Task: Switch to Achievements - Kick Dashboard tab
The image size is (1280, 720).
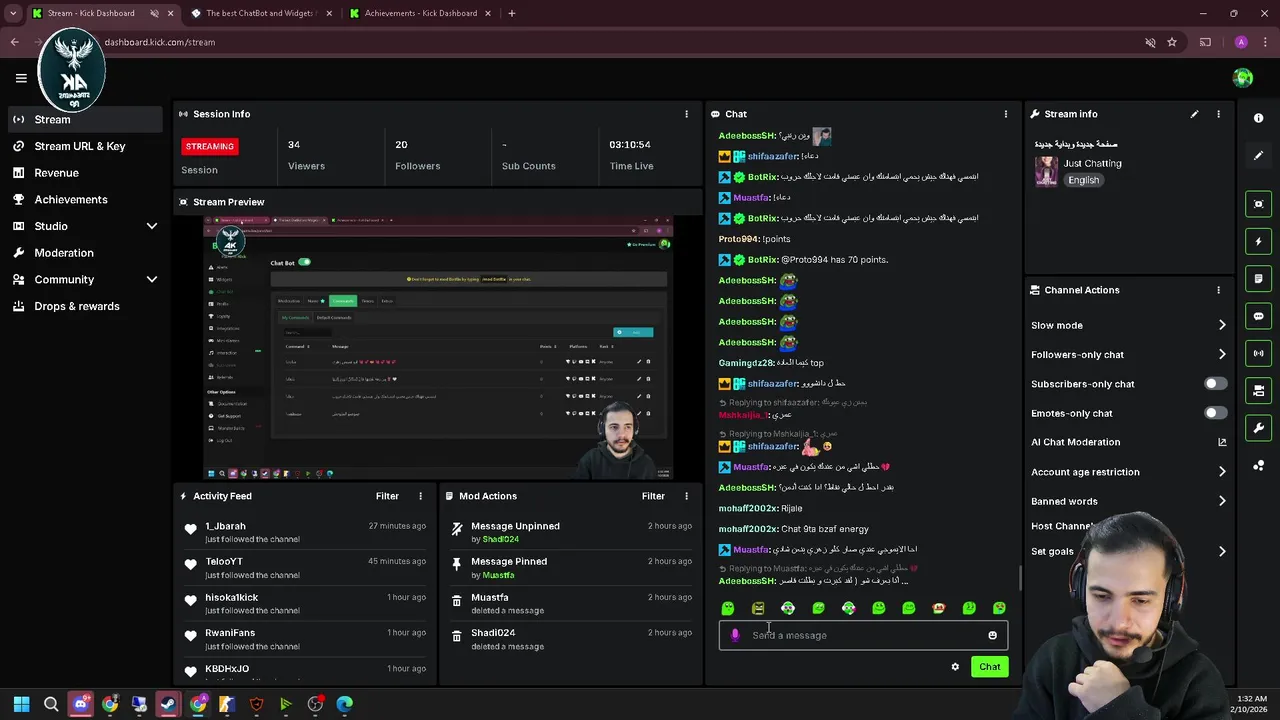Action: pos(420,13)
